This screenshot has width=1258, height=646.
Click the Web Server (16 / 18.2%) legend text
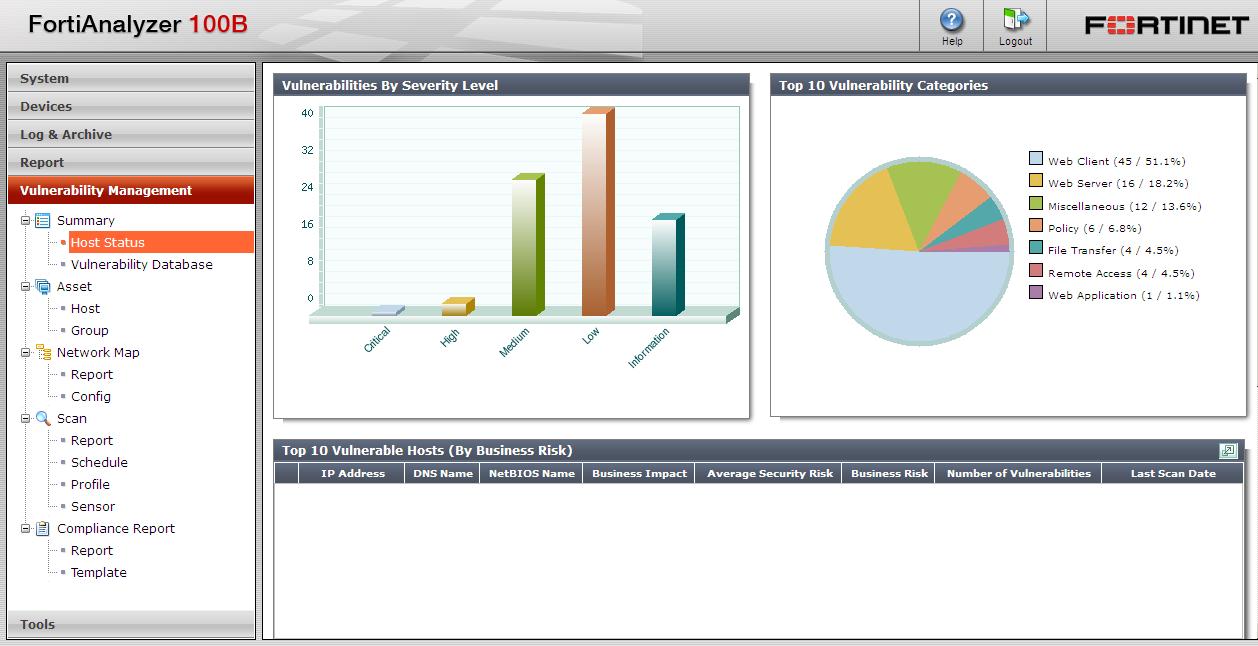[1118, 183]
